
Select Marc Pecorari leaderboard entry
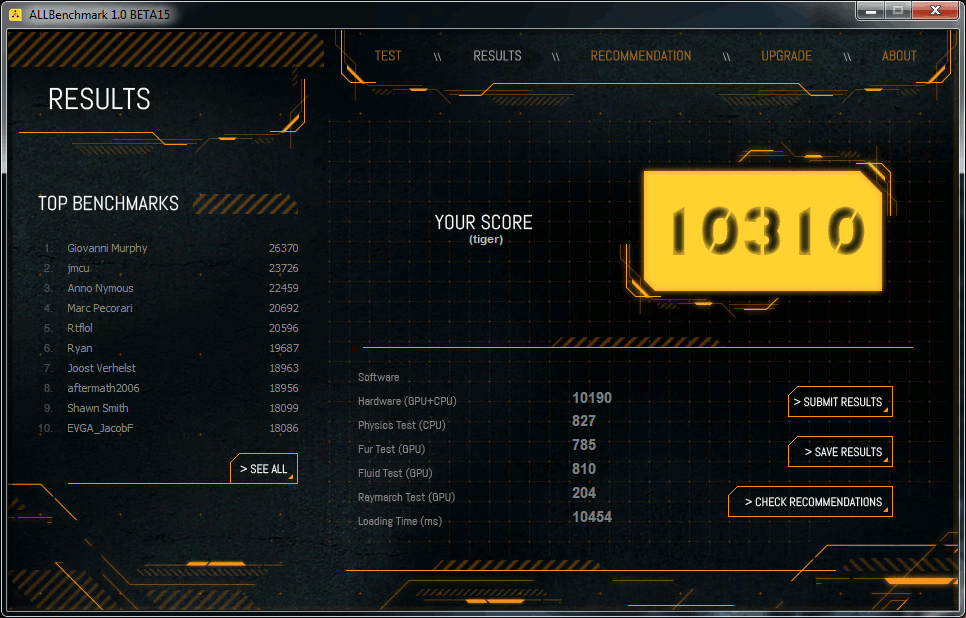(x=100, y=308)
